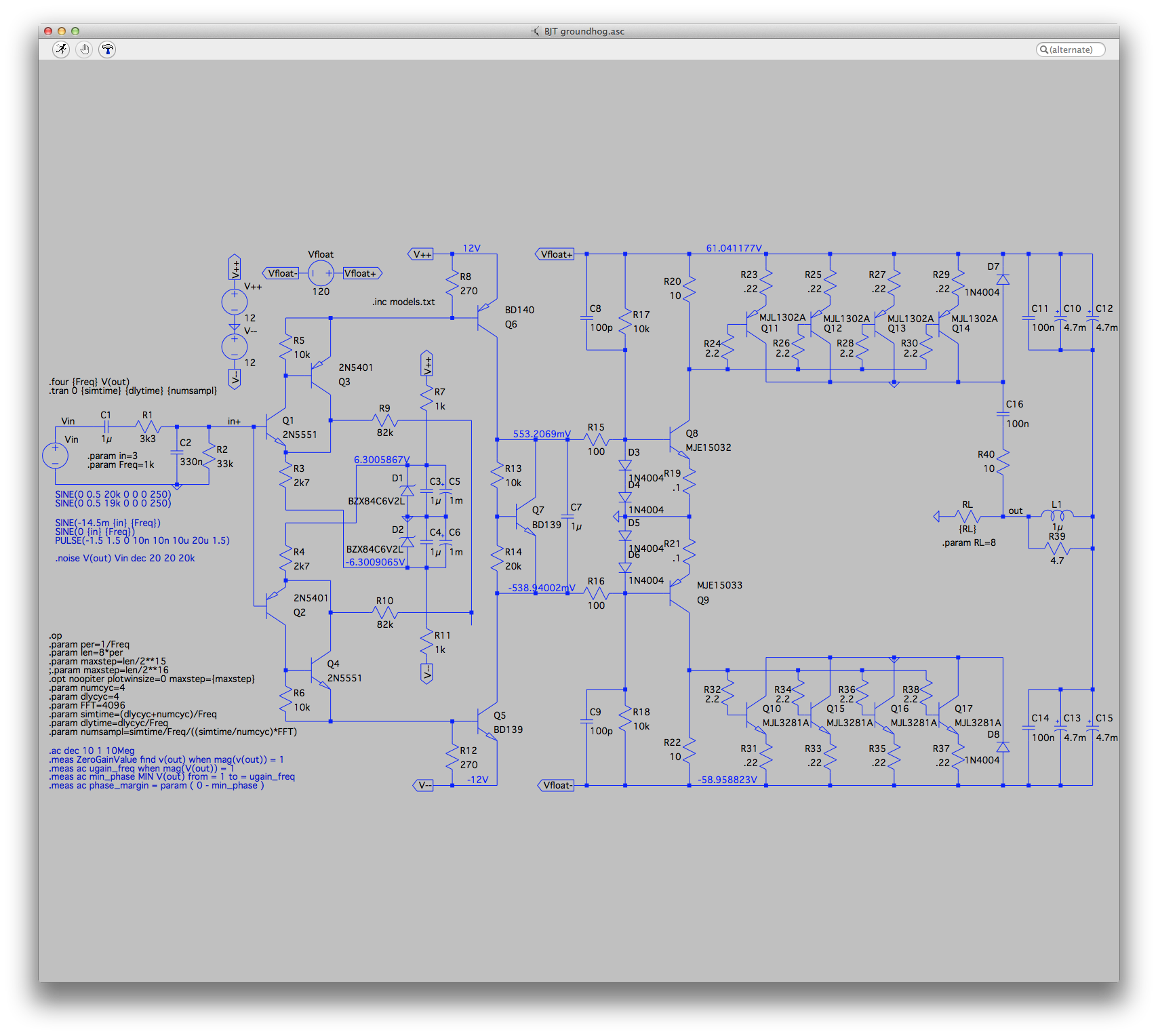Click the '6.3005867V' voltage label
The image size is (1158, 1036).
point(382,460)
